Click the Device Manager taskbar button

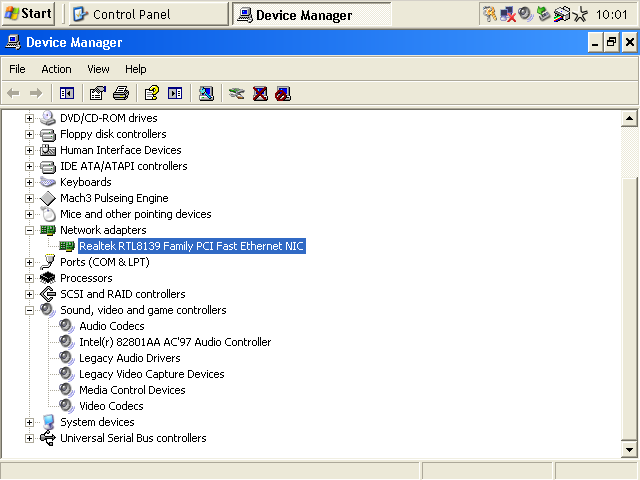pos(312,15)
